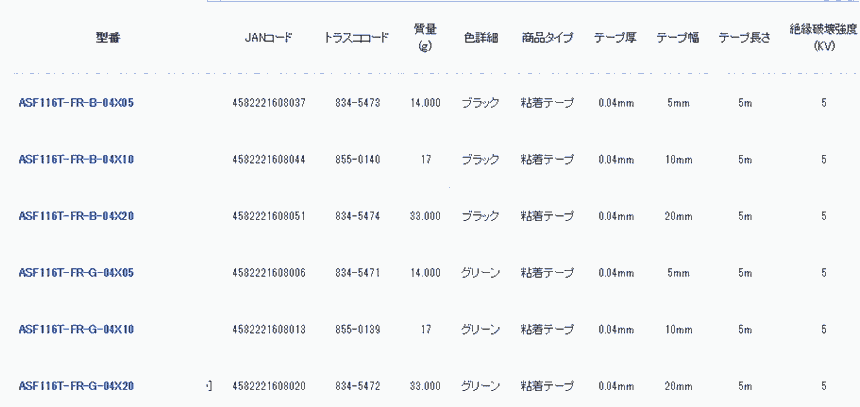Screen dimensions: 860x407
Task: Select the ASF116T-FR-G-04X05 model link
Action: pos(76,273)
